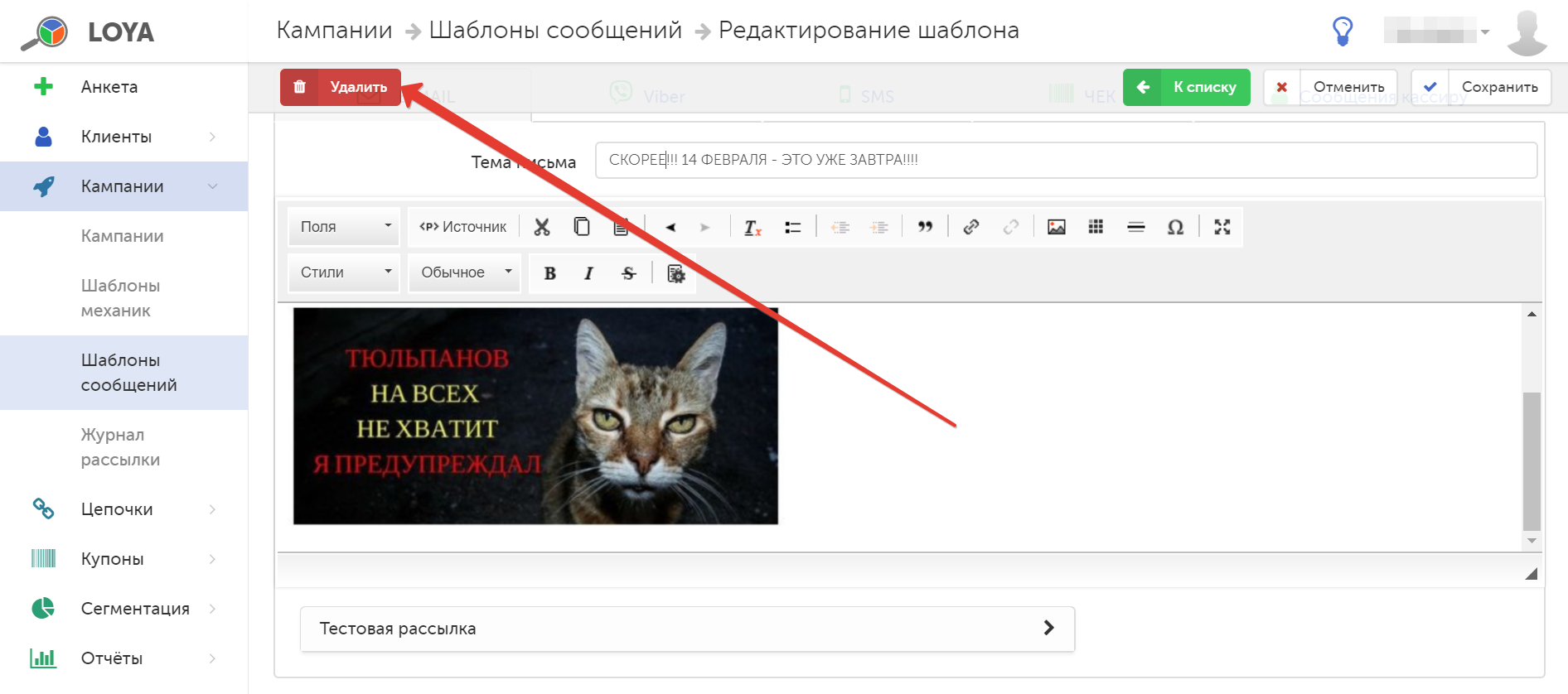Apply block quote formatting
The height and width of the screenshot is (694, 1568).
tap(926, 227)
